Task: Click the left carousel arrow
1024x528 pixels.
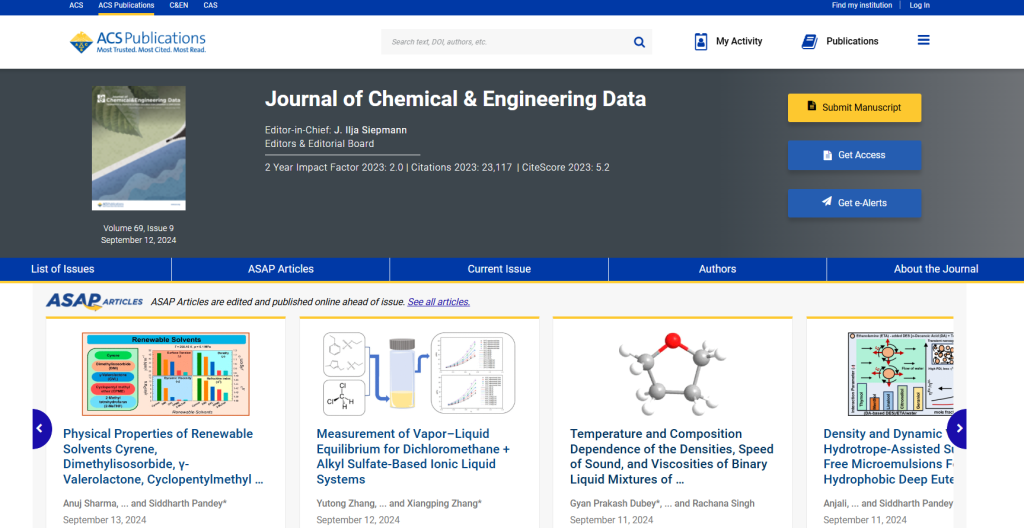Action: (41, 429)
